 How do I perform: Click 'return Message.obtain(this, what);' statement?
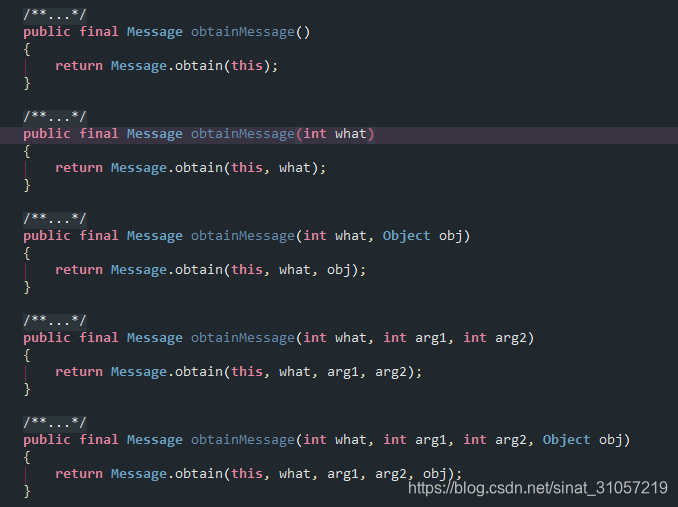pyautogui.click(x=190, y=168)
